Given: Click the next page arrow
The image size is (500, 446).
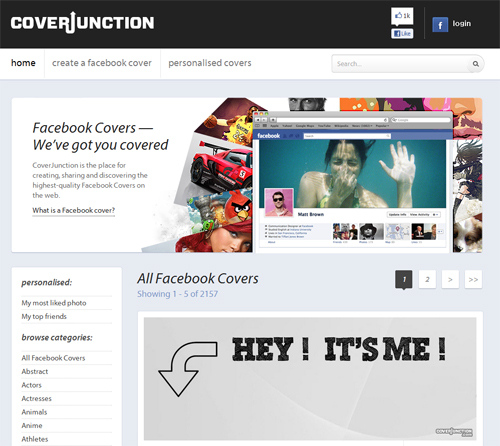Looking at the screenshot, I should pyautogui.click(x=450, y=279).
